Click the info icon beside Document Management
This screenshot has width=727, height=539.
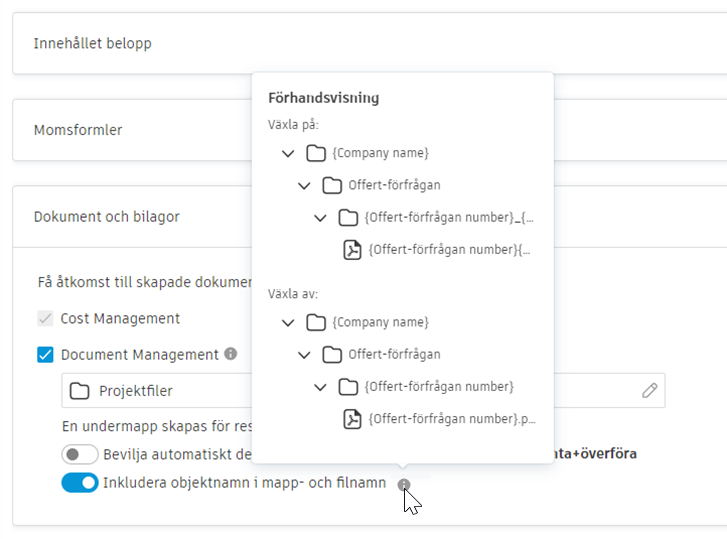click(x=231, y=354)
